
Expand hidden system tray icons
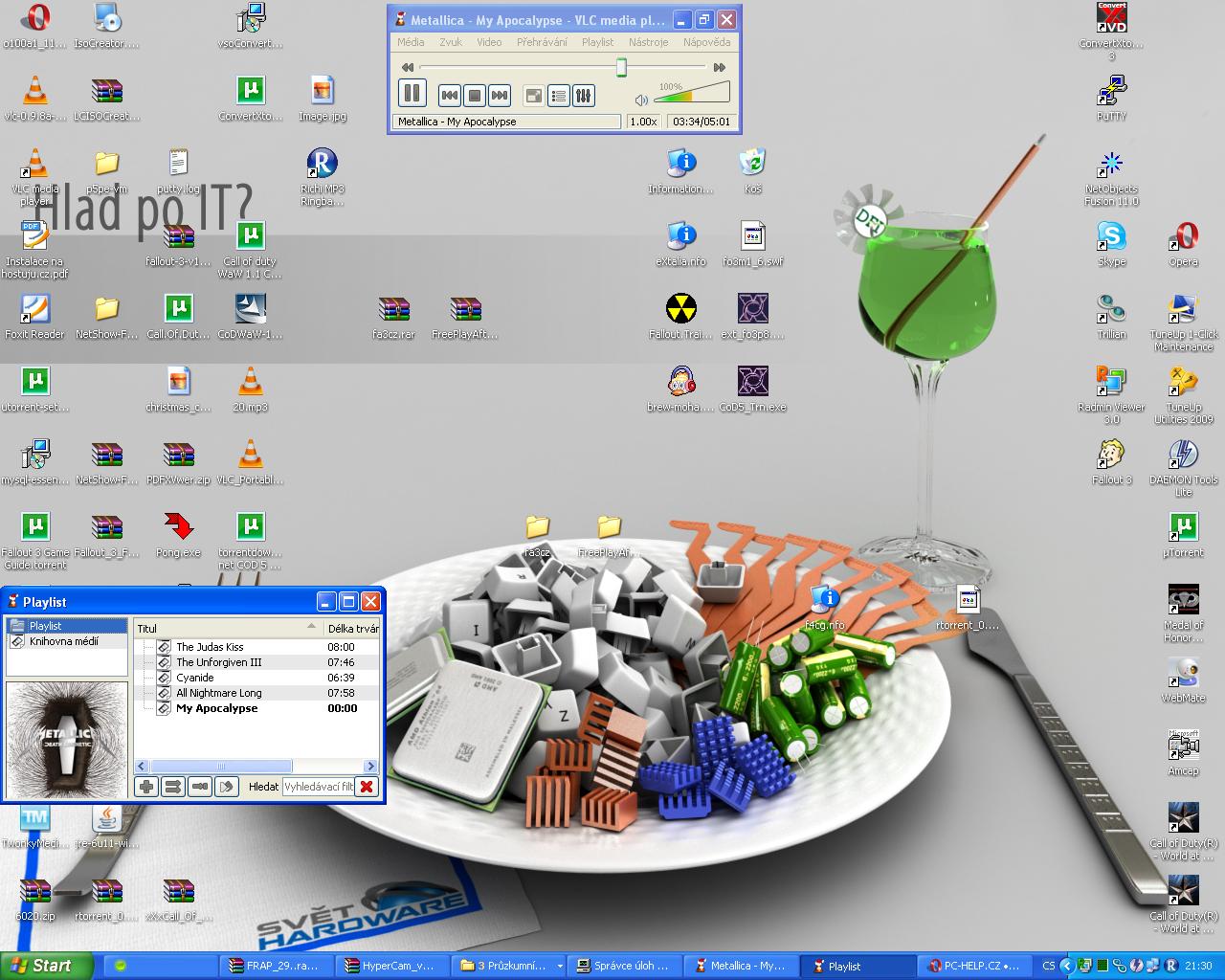click(x=1066, y=966)
